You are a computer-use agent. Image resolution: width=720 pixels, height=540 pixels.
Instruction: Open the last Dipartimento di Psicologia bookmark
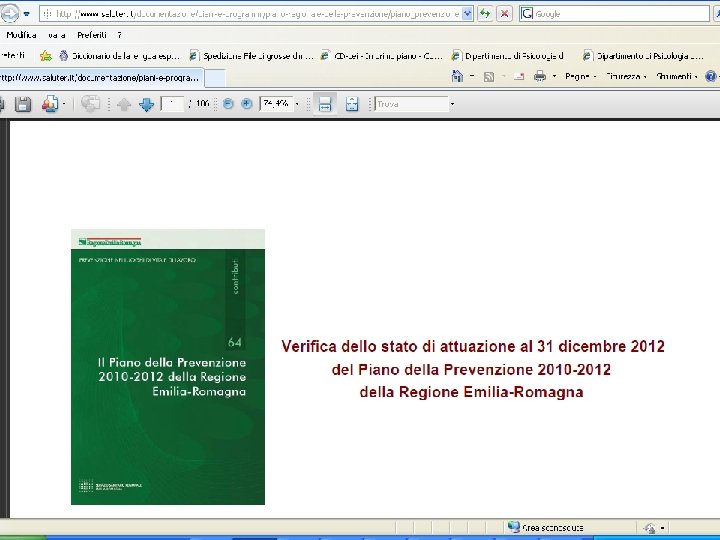coord(643,56)
